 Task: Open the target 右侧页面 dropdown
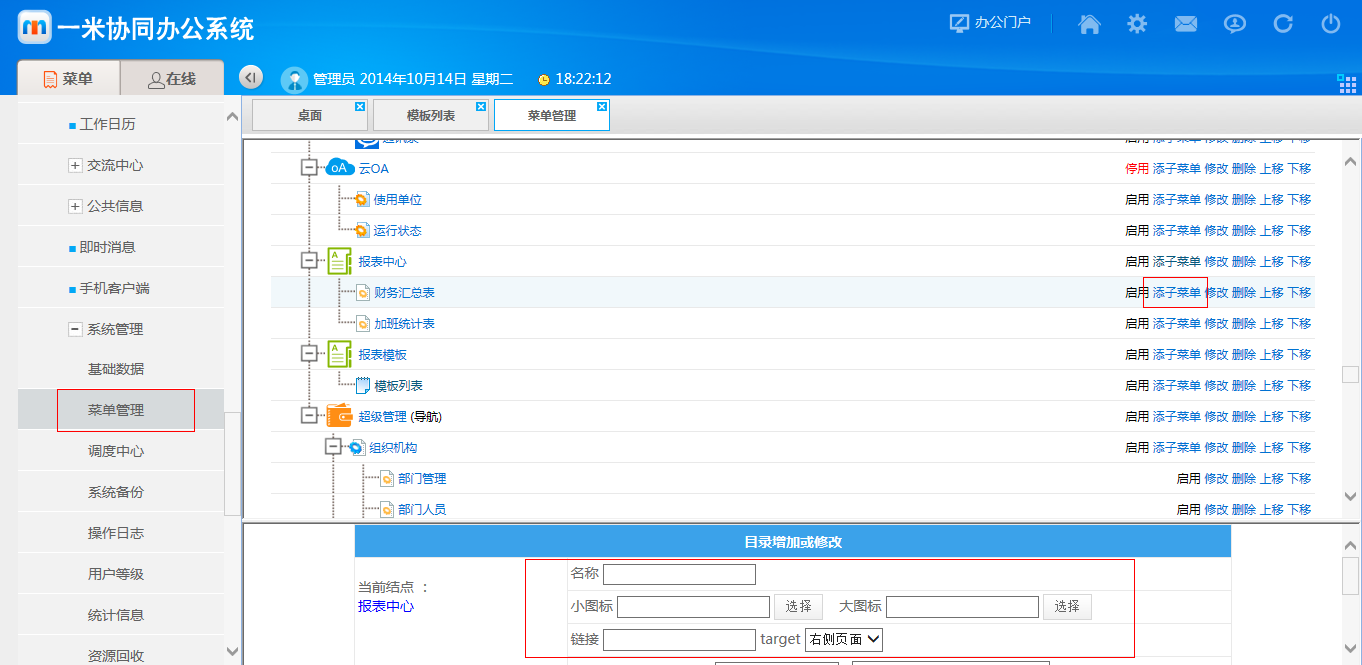[x=844, y=640]
